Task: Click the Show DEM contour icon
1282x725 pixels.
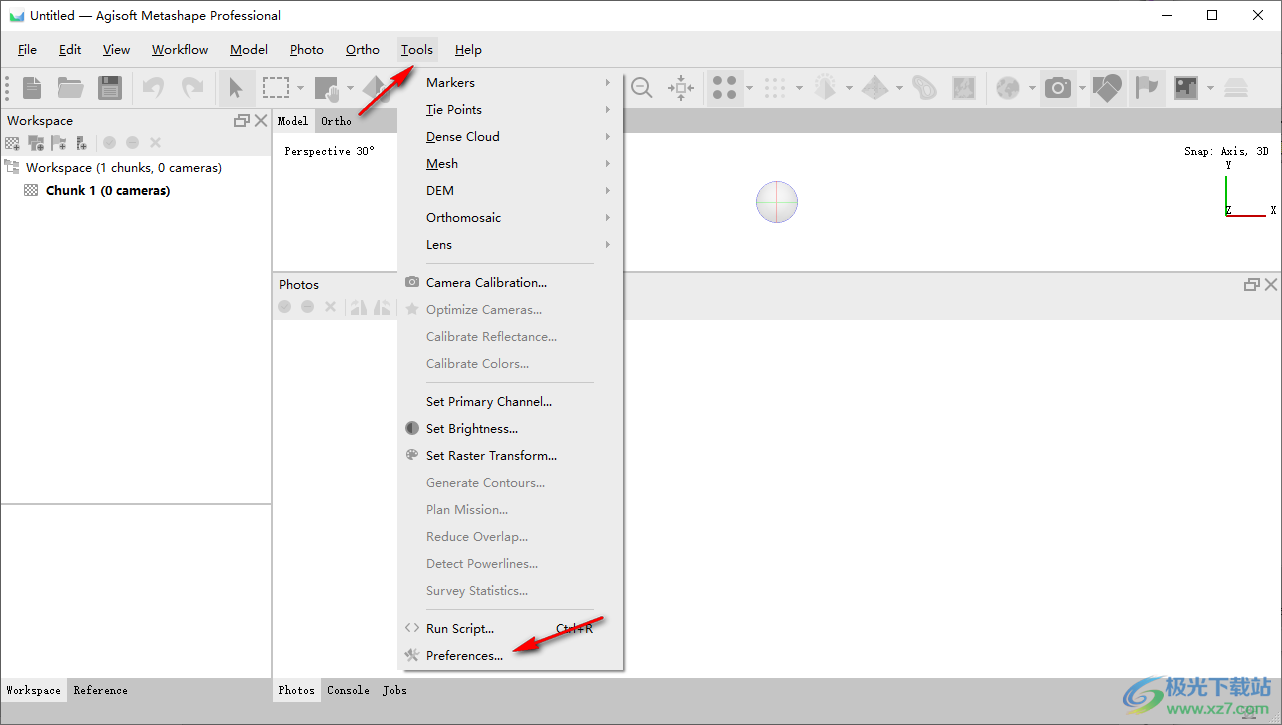Action: [x=925, y=88]
